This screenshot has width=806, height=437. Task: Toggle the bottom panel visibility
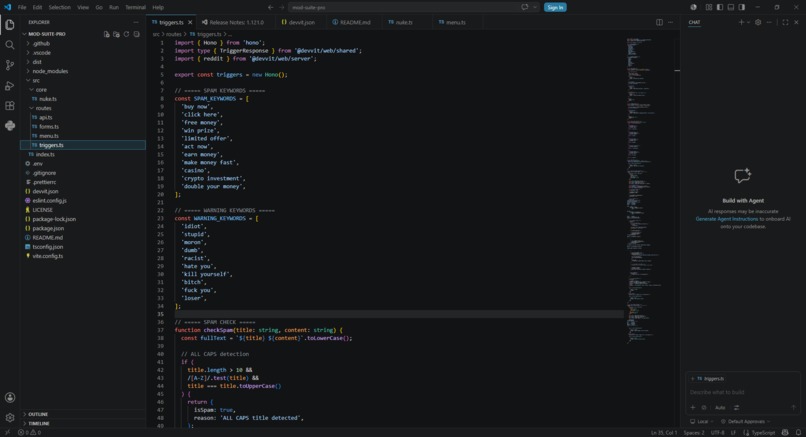[x=730, y=7]
